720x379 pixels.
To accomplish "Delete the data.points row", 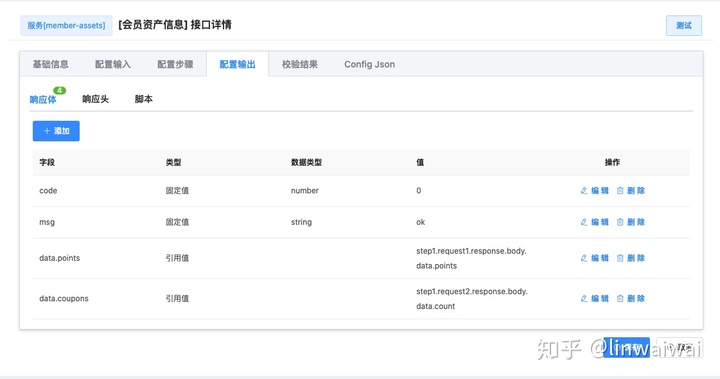I will point(630,258).
